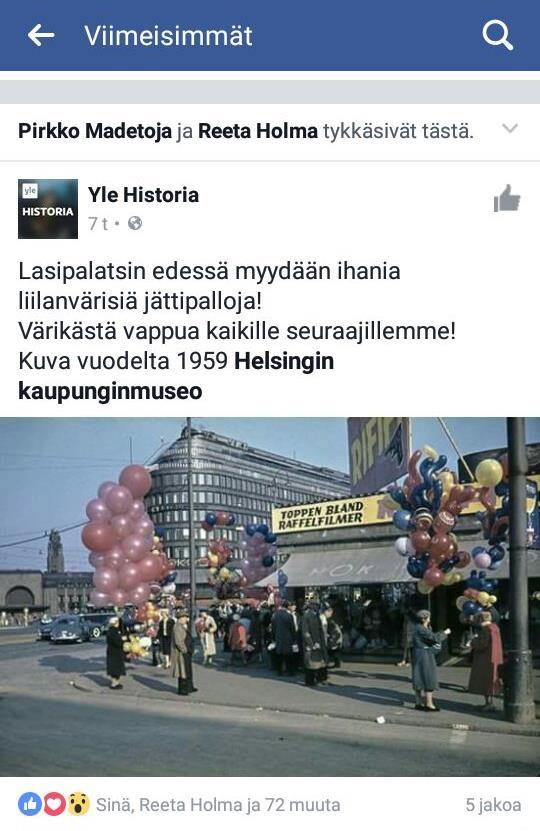Expand post options chevron

(x=509, y=128)
